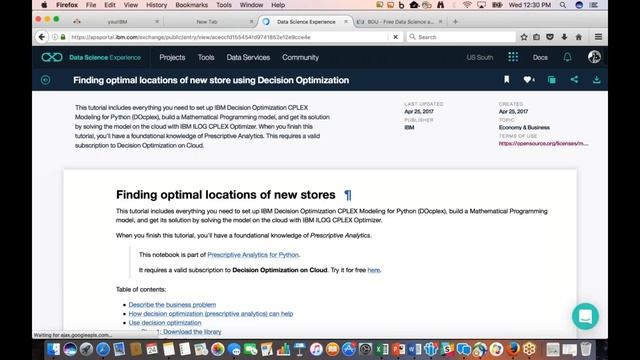Screen dimensions: 640x360
Task: Bookmark the page with the star icon
Action: point(524,37)
